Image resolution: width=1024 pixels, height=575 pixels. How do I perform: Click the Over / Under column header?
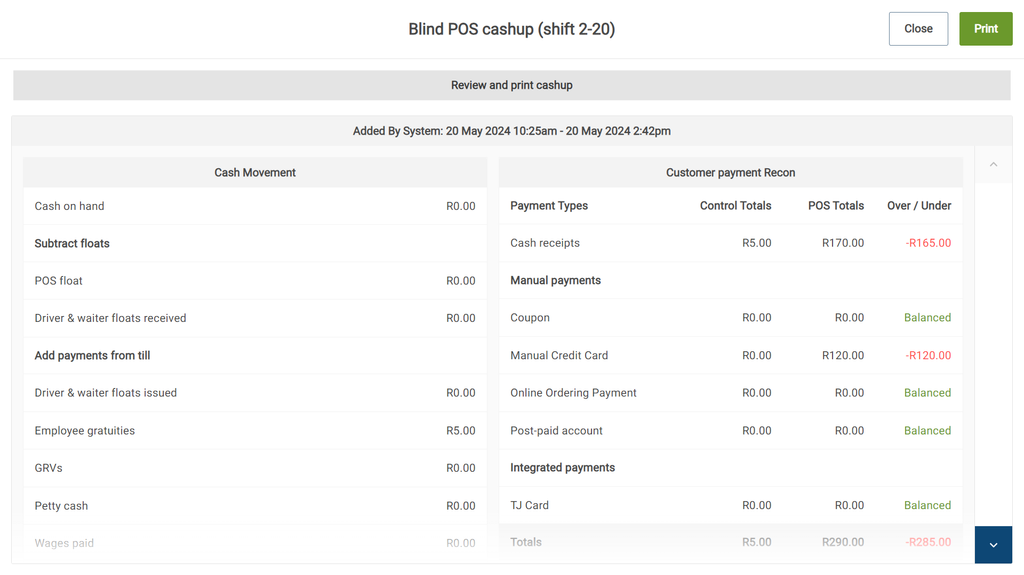[919, 206]
